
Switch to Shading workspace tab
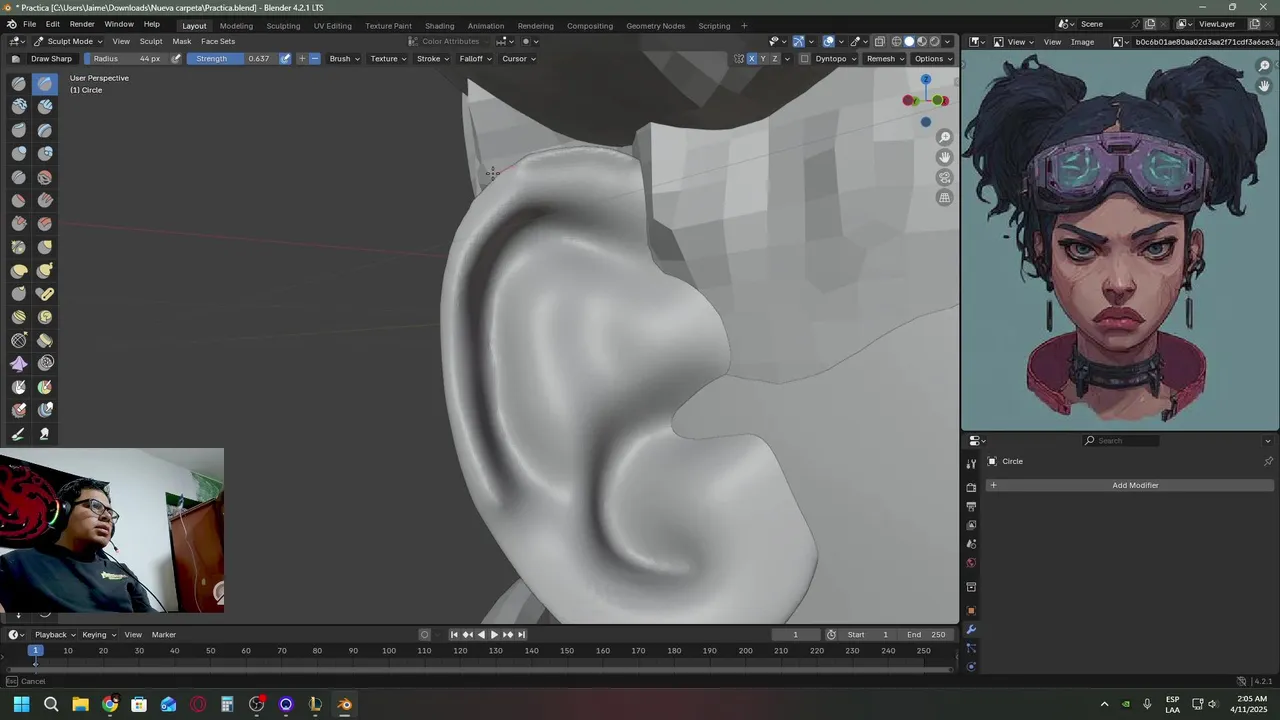(439, 25)
